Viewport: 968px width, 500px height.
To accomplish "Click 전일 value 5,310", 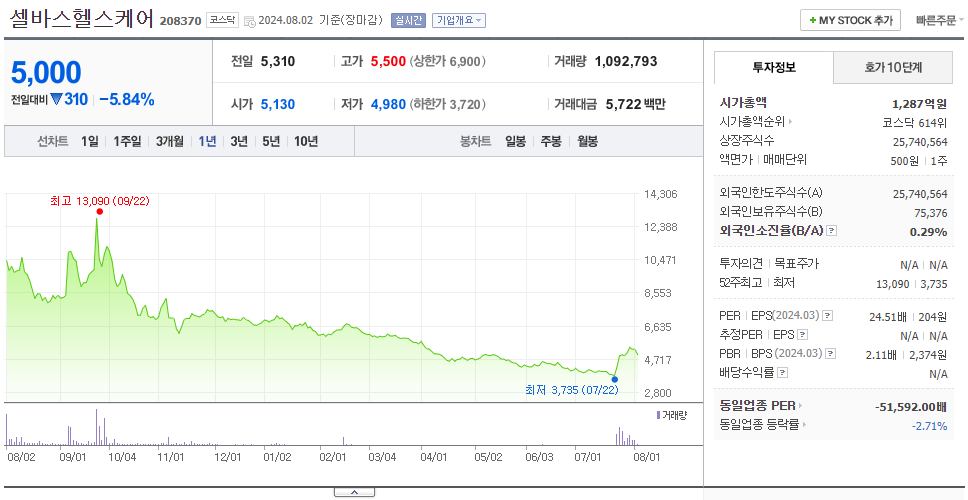I will click(278, 61).
